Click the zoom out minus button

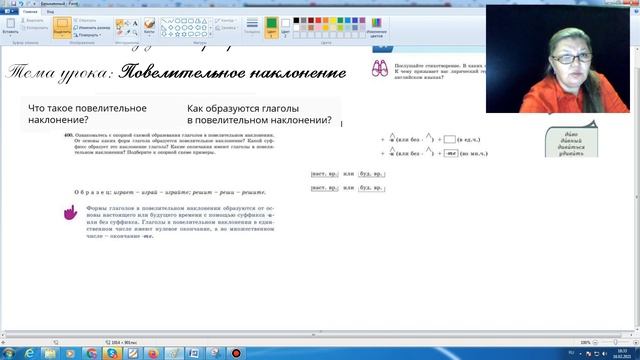[595, 342]
